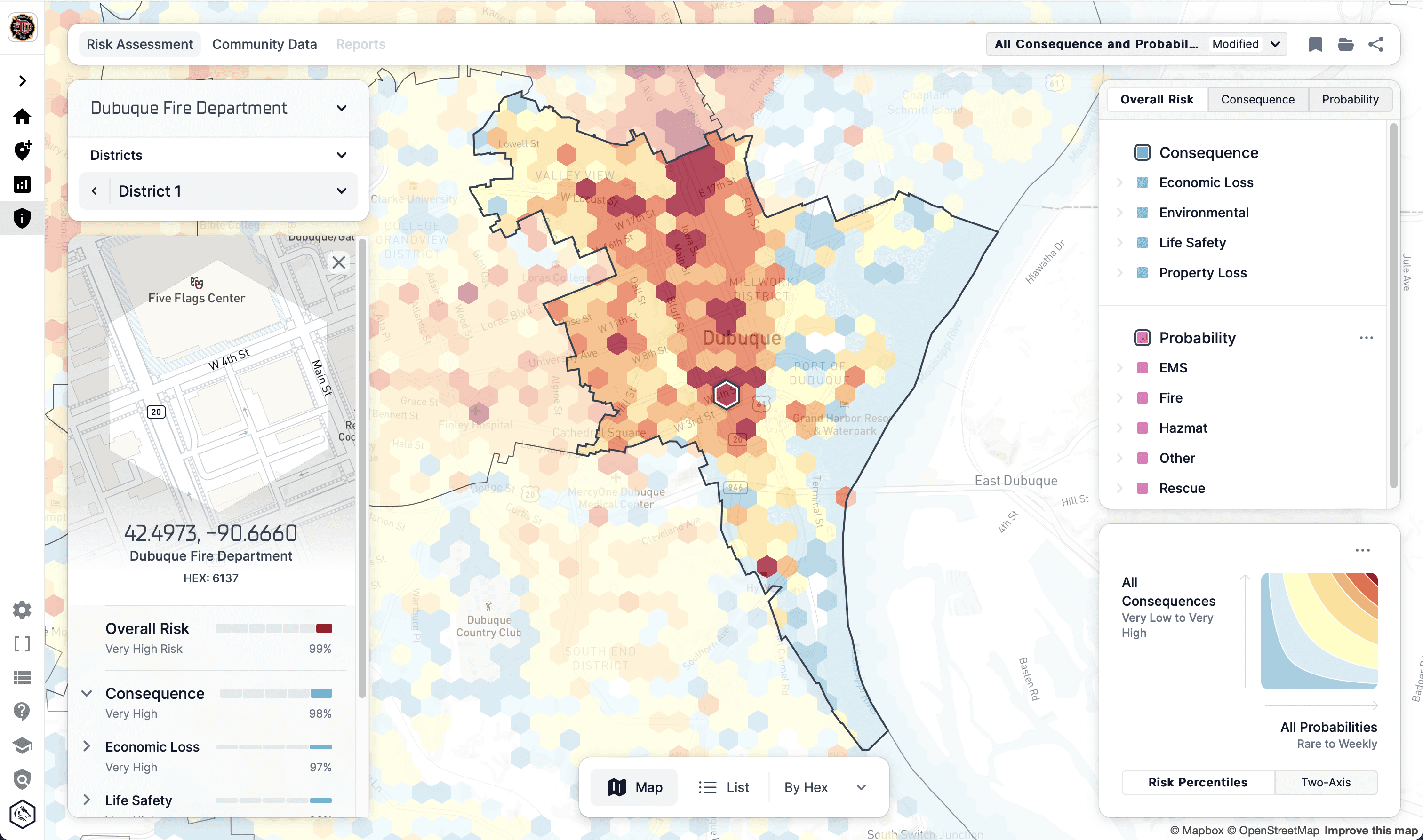Click the share icon

pos(1376,44)
